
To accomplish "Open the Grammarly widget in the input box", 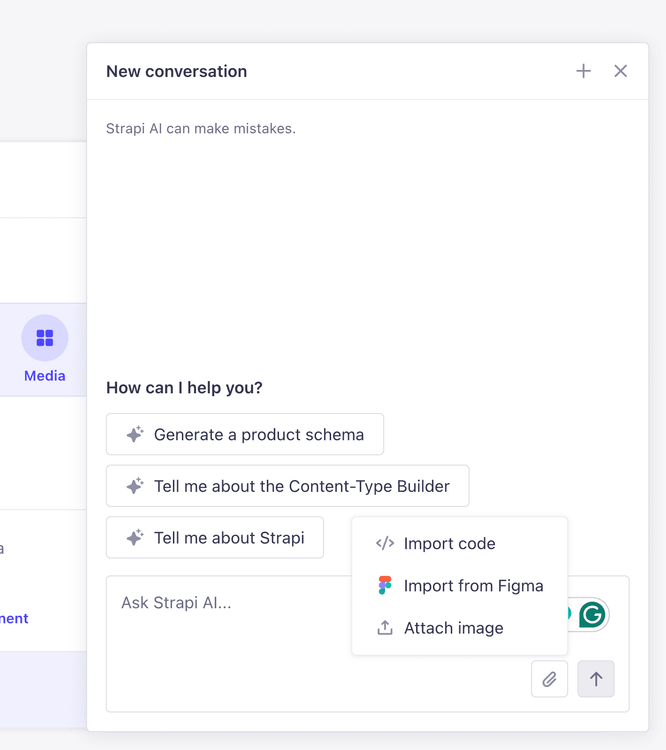I will pos(592,615).
